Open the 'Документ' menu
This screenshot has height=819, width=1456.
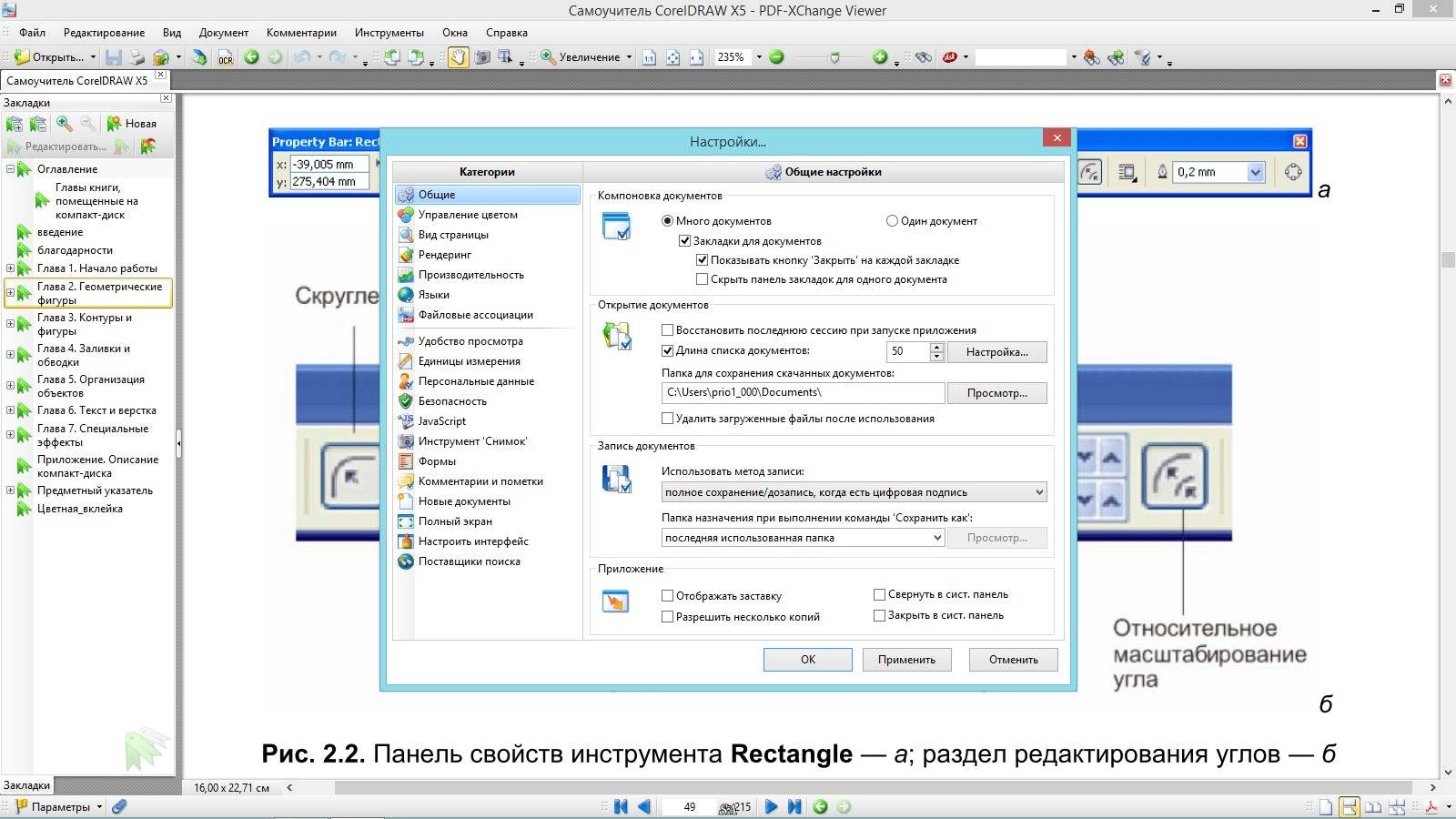pyautogui.click(x=224, y=33)
